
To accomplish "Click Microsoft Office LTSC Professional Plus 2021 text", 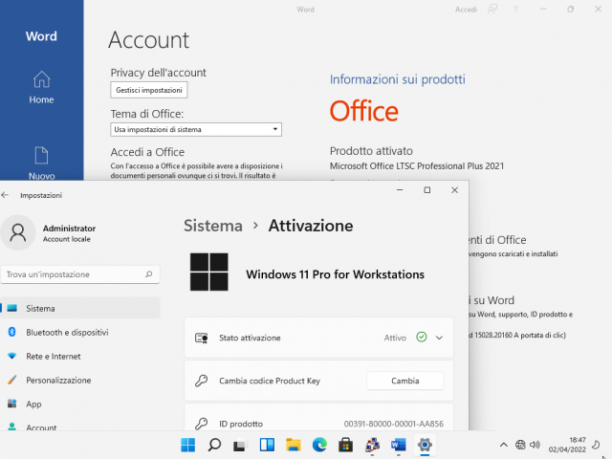I will (417, 166).
